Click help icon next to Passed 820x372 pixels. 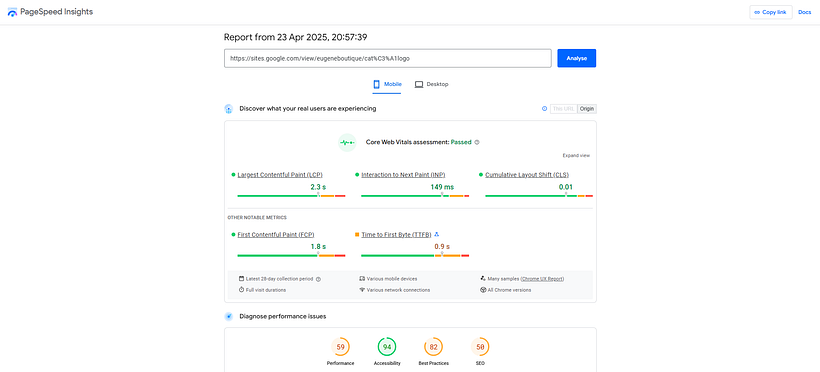[x=477, y=142]
